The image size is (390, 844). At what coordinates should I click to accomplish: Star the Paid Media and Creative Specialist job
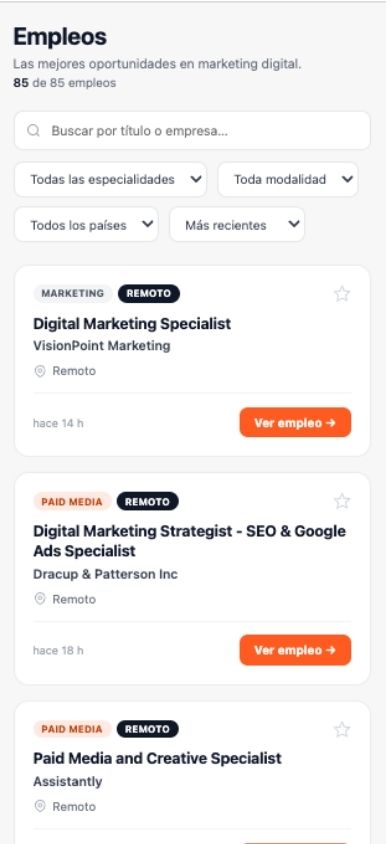342,730
